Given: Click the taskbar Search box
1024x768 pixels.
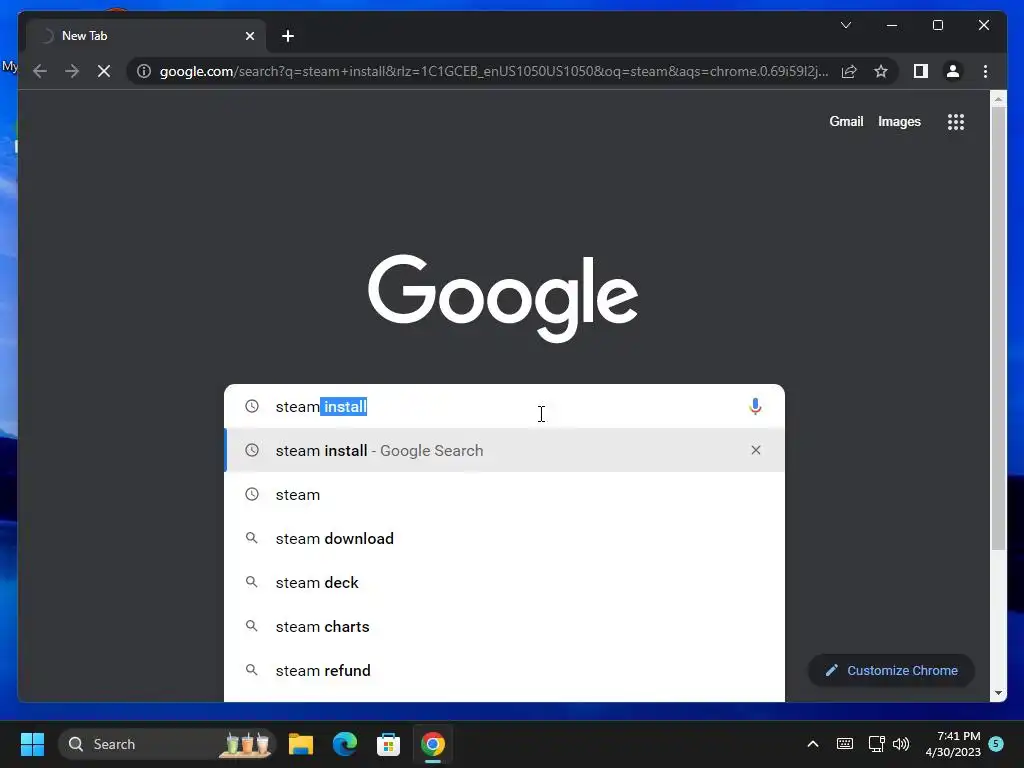Looking at the screenshot, I should coord(167,744).
